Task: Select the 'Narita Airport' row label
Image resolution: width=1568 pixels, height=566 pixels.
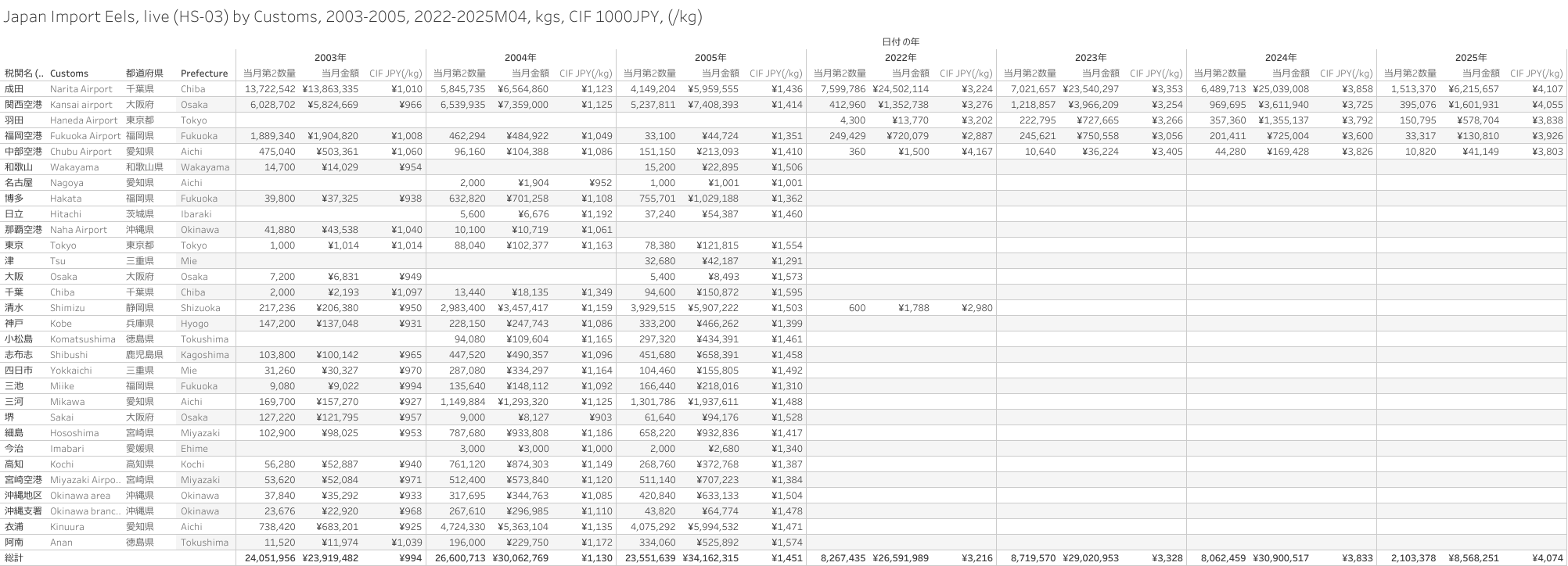Action: tap(81, 89)
